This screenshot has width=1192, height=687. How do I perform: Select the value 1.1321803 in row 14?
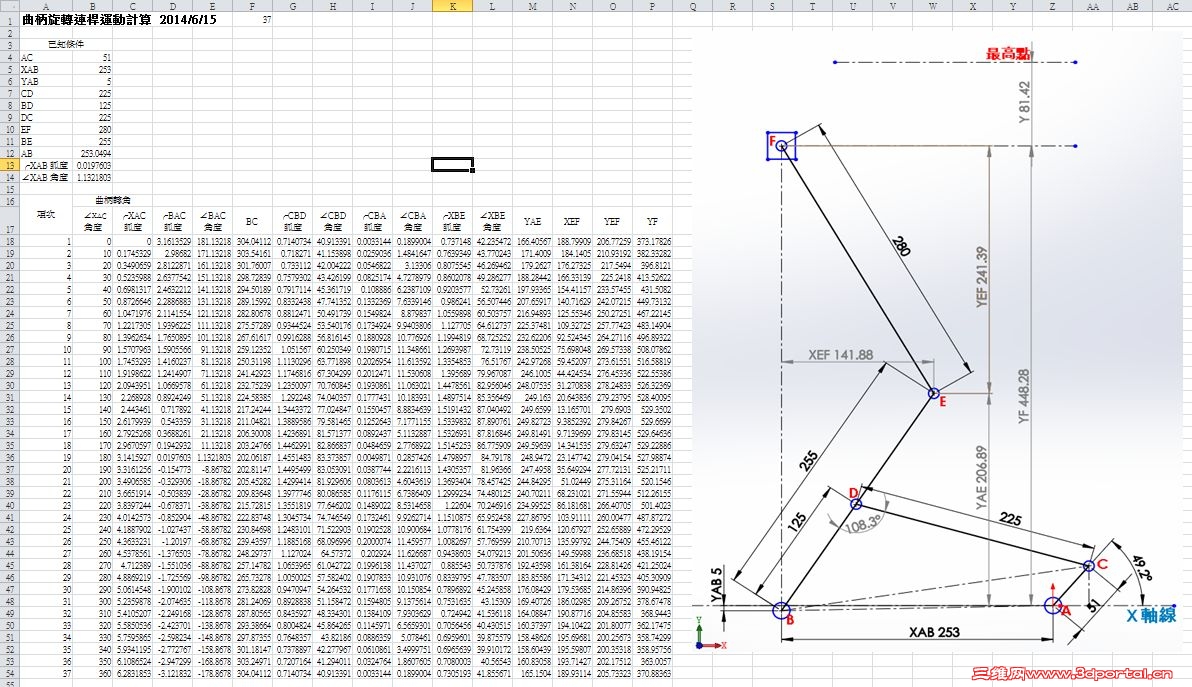[93, 177]
